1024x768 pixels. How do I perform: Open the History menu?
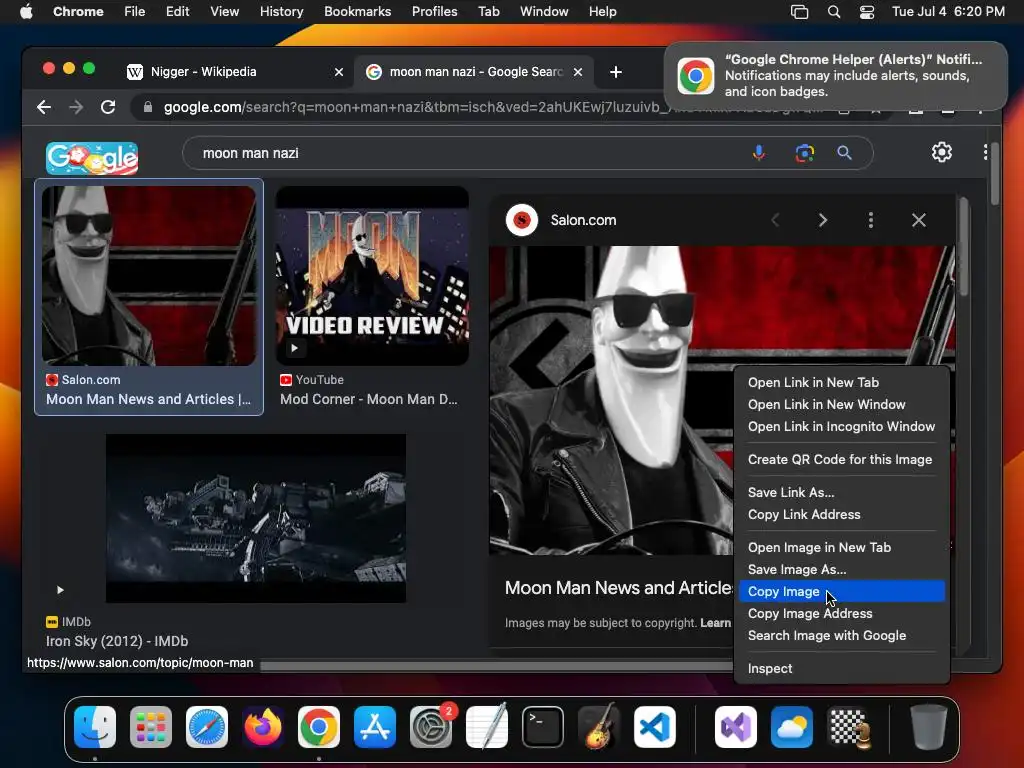281,12
